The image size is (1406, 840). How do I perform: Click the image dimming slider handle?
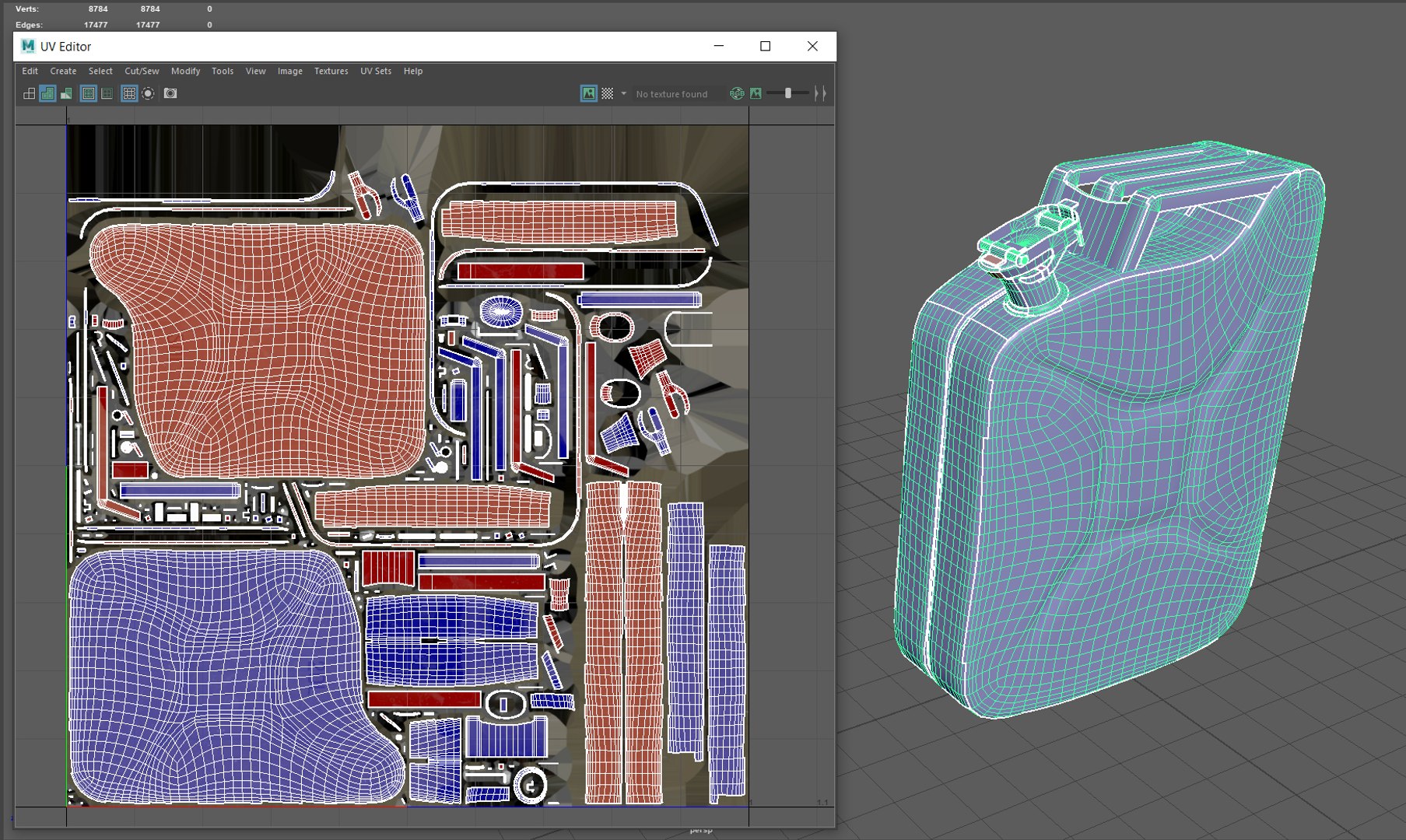(788, 93)
